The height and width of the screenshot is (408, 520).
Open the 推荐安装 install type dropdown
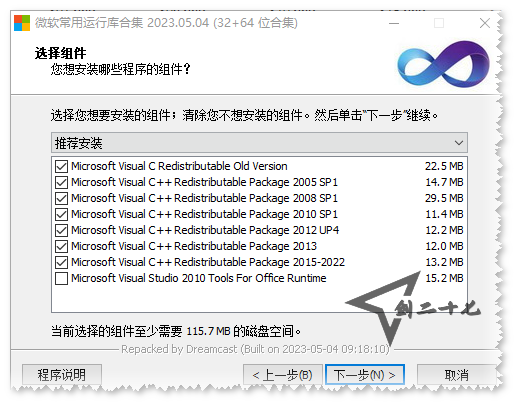pyautogui.click(x=259, y=143)
